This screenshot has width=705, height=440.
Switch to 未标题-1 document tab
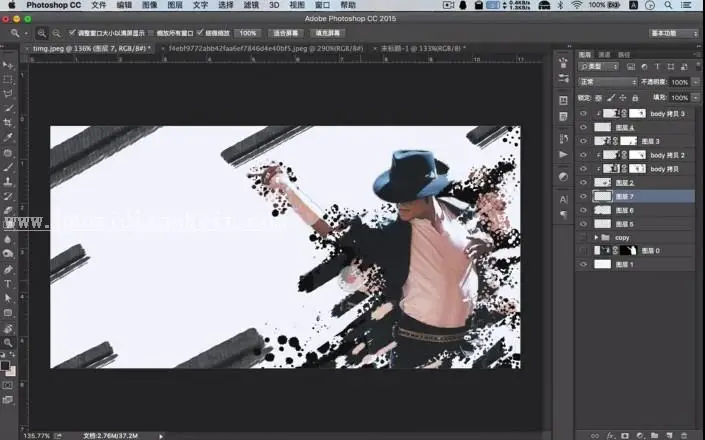coord(423,49)
